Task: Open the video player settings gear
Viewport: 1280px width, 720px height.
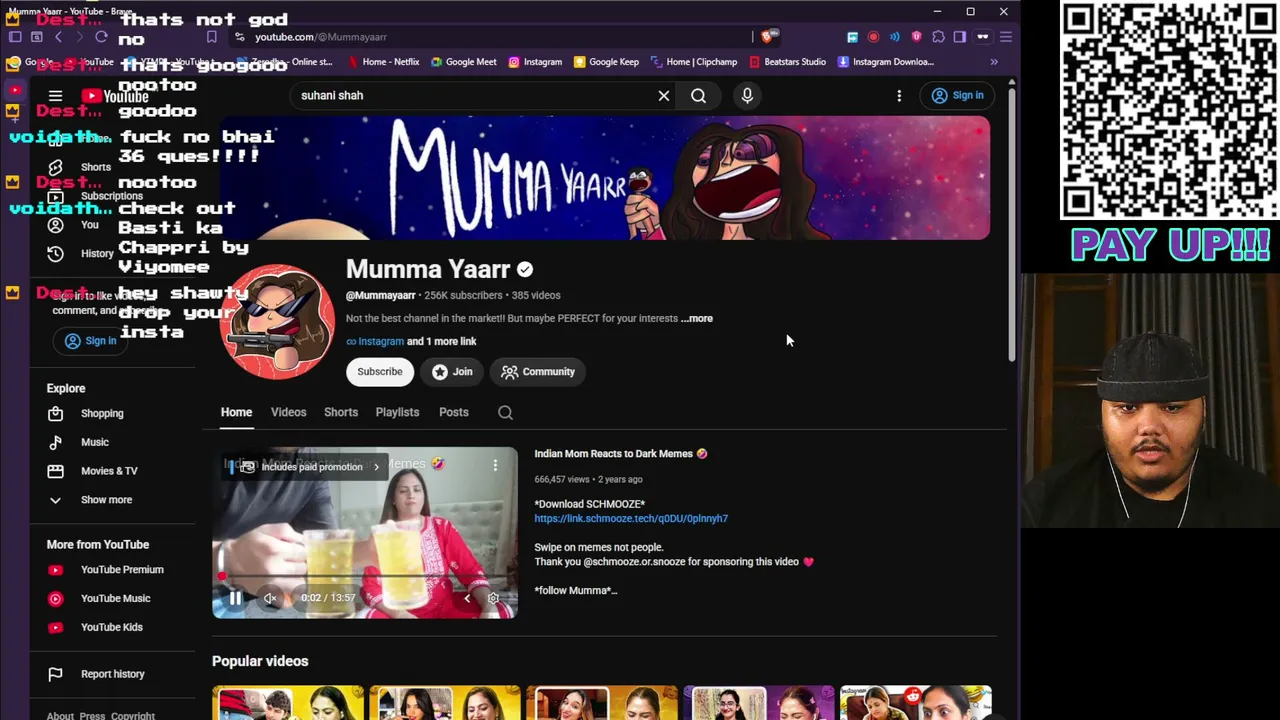Action: (493, 598)
